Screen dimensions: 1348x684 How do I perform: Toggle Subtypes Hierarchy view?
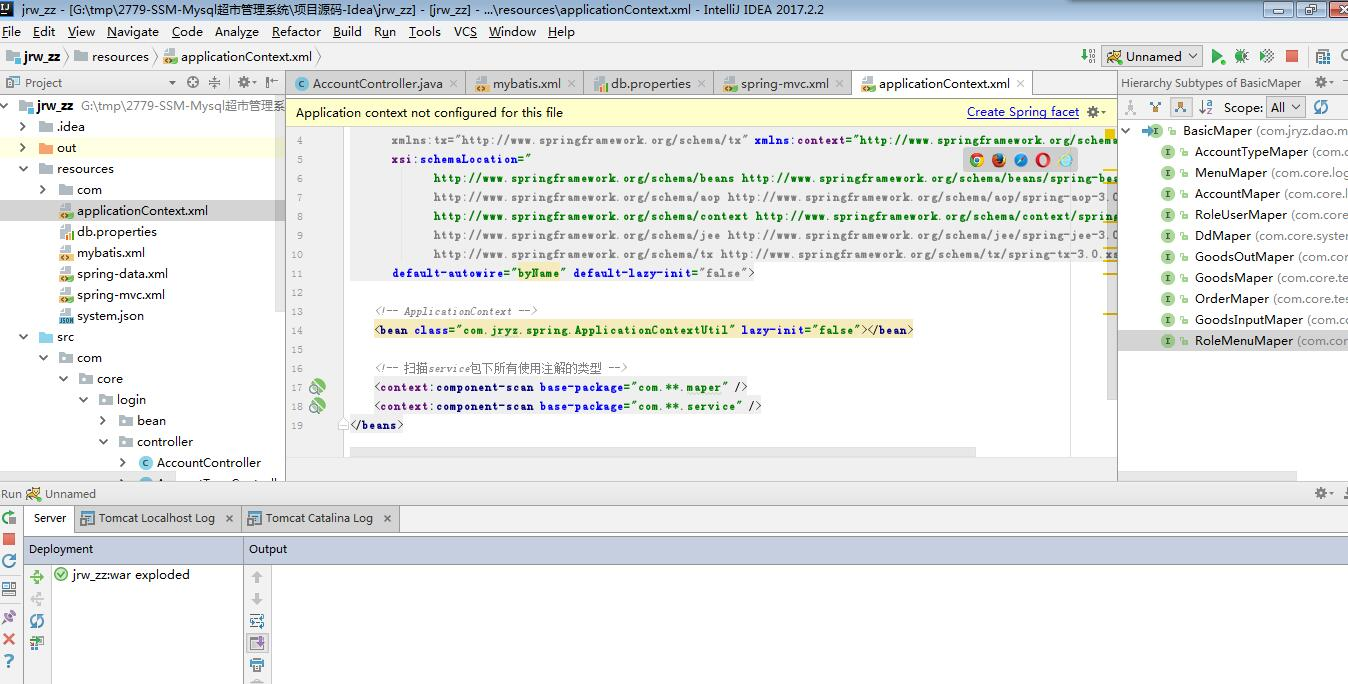click(x=1182, y=107)
